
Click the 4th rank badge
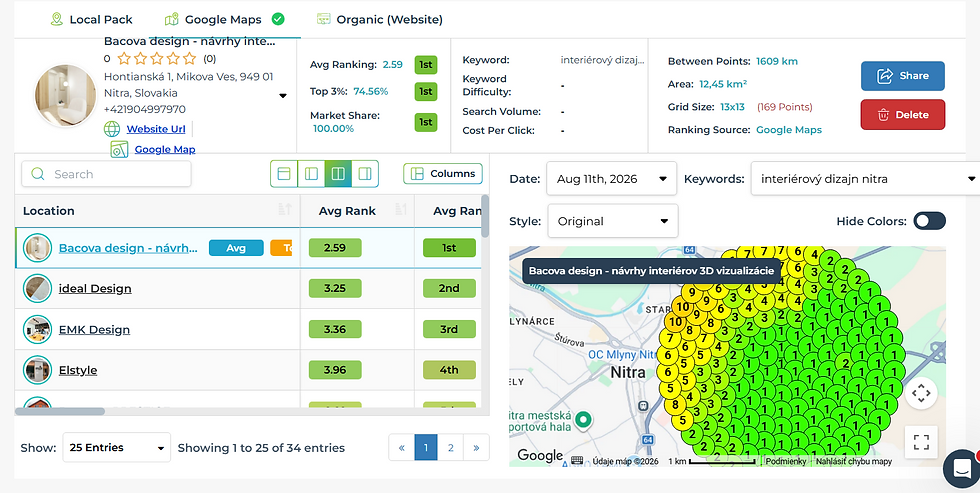click(449, 370)
